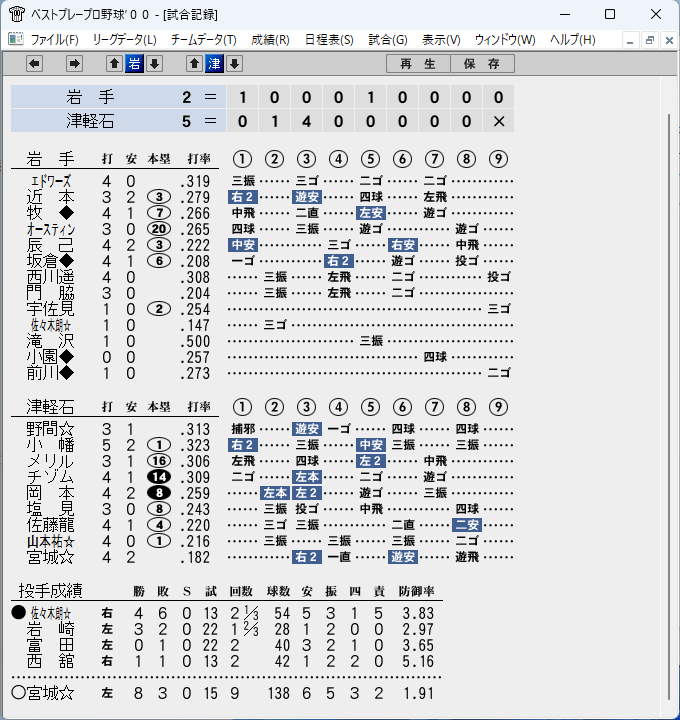Image resolution: width=680 pixels, height=720 pixels.
Task: Click the up arrow beside 岩 icon
Action: pos(114,63)
